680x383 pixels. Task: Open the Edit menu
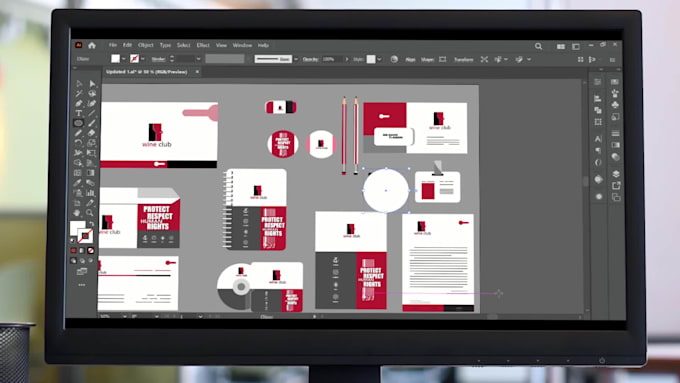[x=127, y=45]
